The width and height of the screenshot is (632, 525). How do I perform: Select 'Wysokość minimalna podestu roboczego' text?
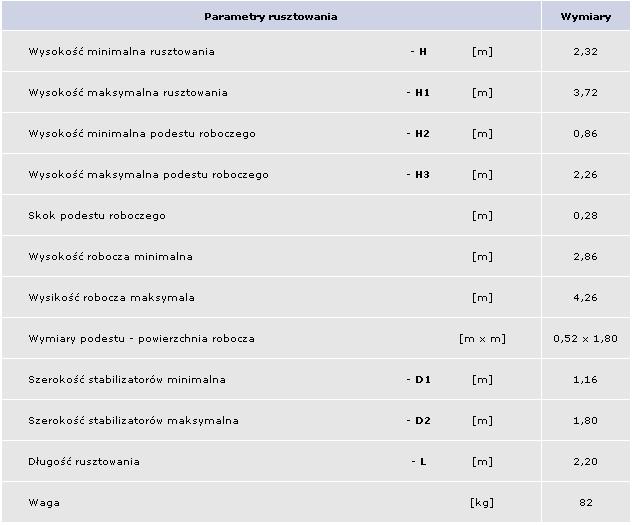(142, 134)
